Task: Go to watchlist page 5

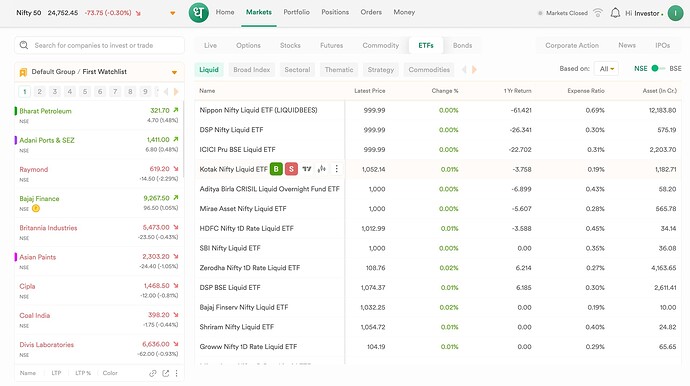Action: pos(85,92)
